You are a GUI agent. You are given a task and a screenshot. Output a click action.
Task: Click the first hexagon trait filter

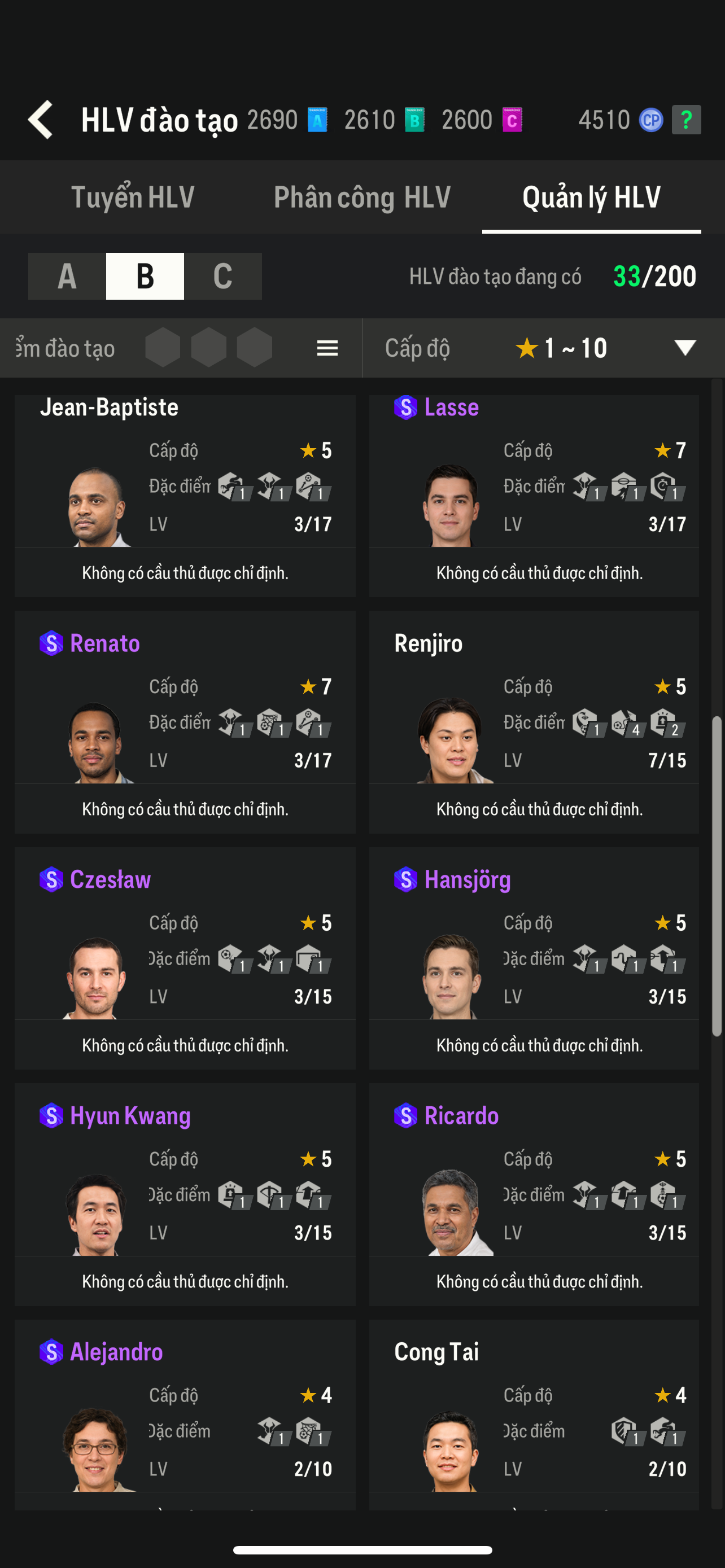[x=163, y=348]
